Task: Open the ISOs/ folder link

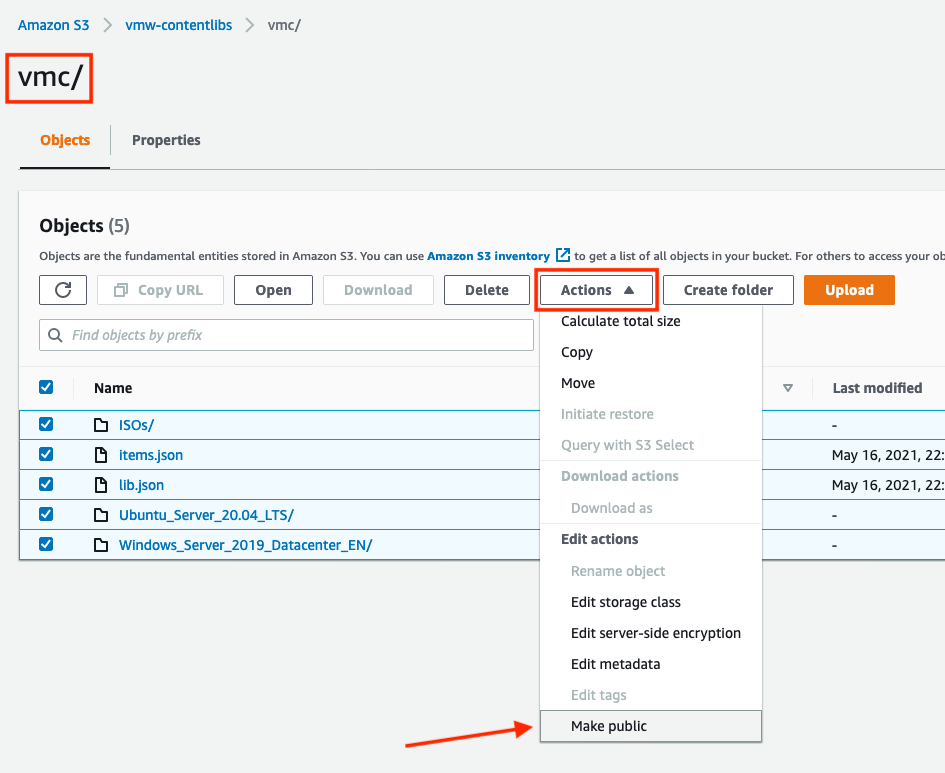Action: (136, 425)
